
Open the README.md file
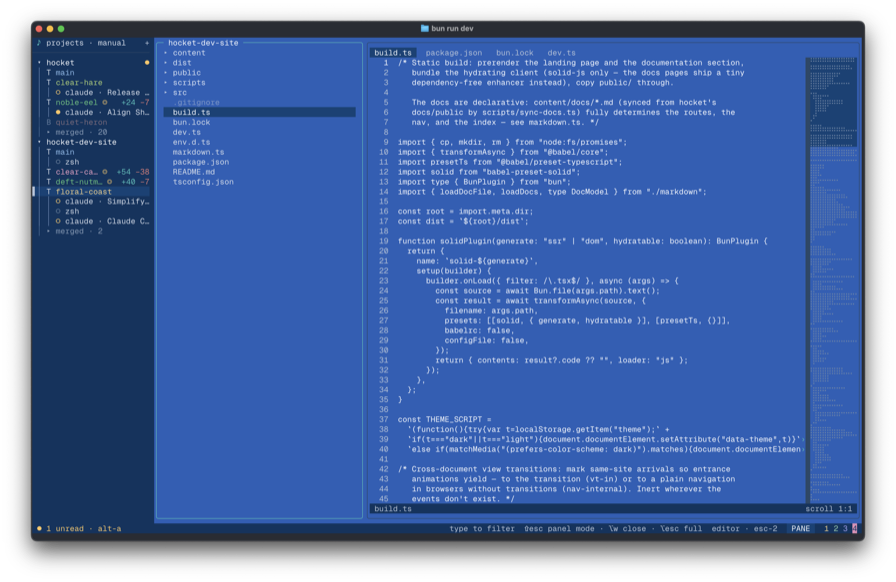(194, 172)
